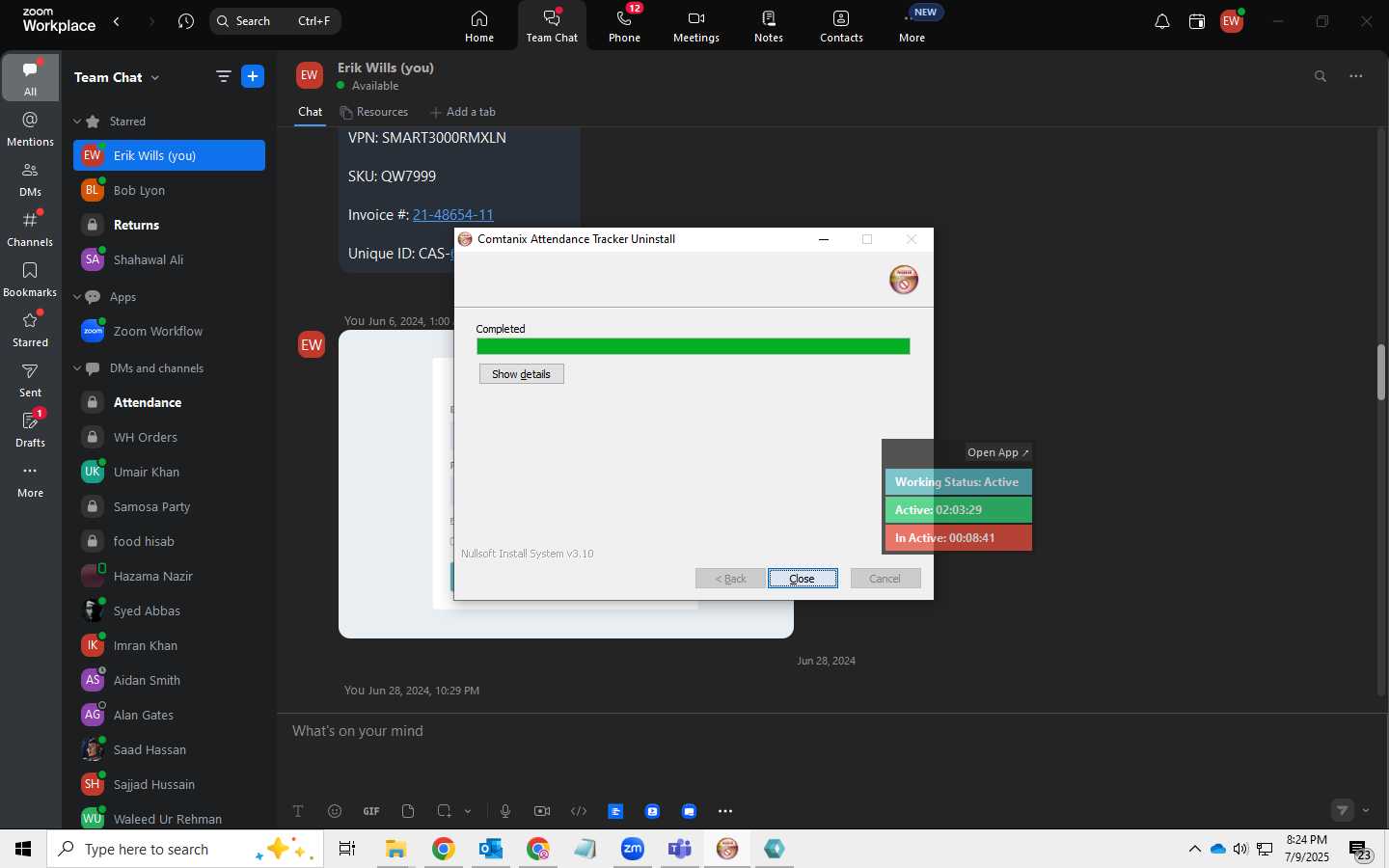Open Bookmarks in the sidebar
Image resolution: width=1389 pixels, height=868 pixels.
click(x=31, y=279)
